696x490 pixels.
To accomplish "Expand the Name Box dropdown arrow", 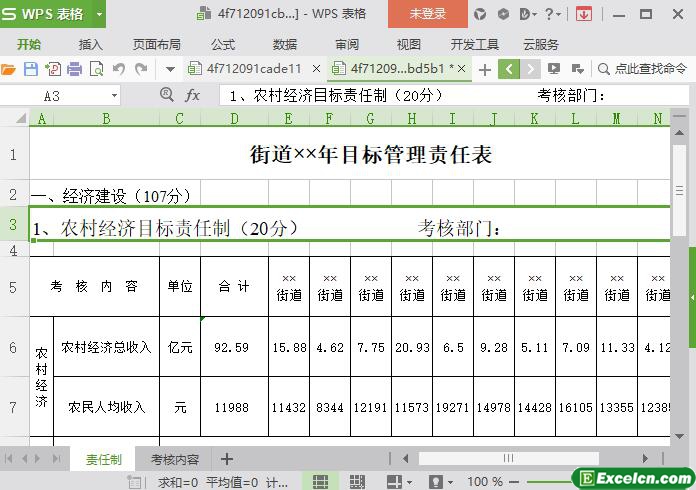I will [x=114, y=95].
